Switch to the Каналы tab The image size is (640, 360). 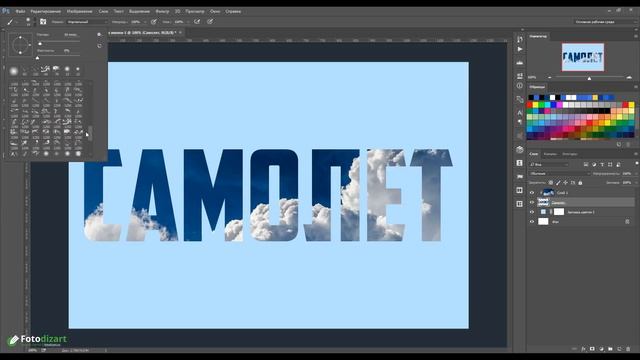[550, 154]
